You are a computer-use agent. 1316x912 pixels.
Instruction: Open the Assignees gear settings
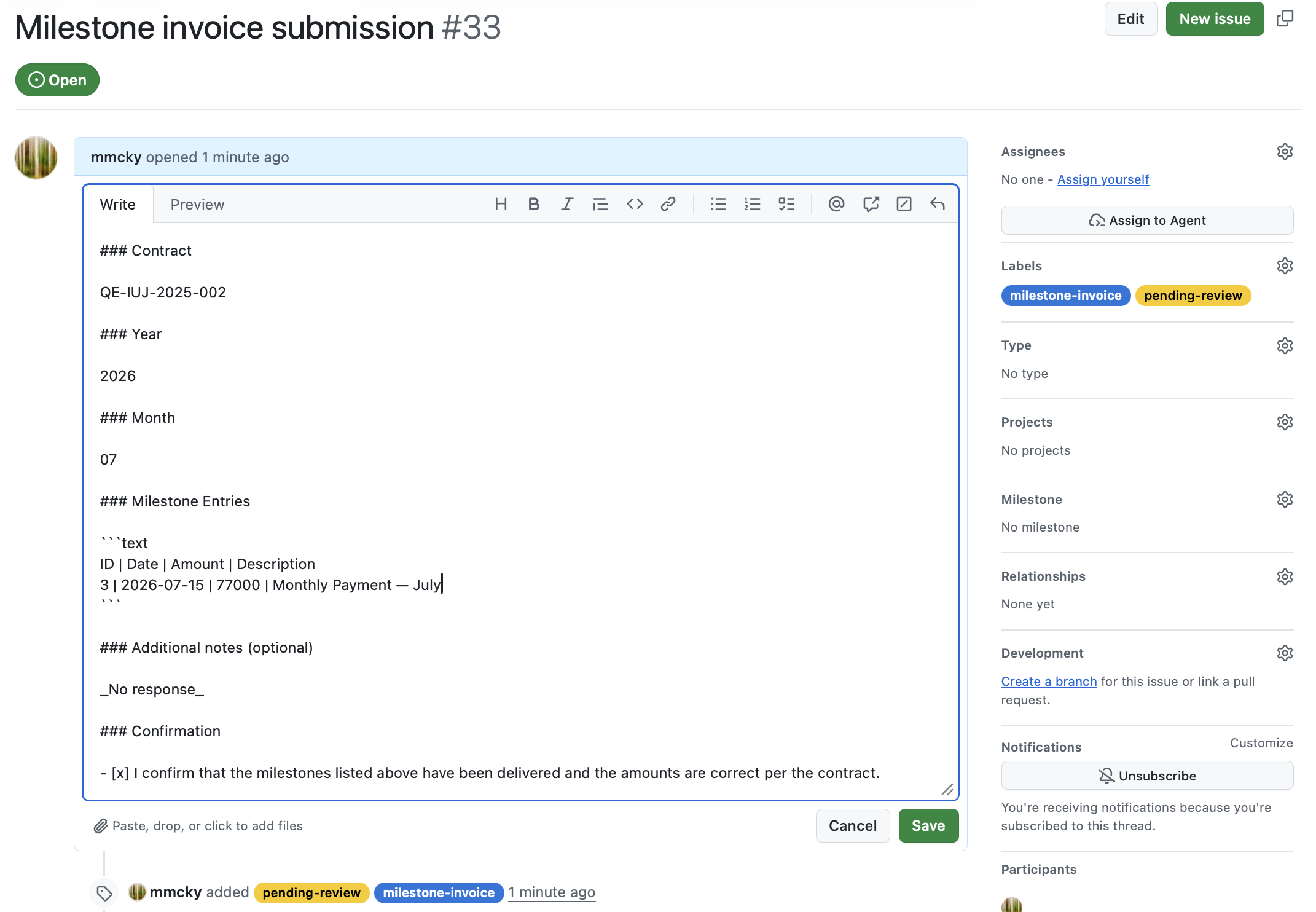click(x=1285, y=151)
